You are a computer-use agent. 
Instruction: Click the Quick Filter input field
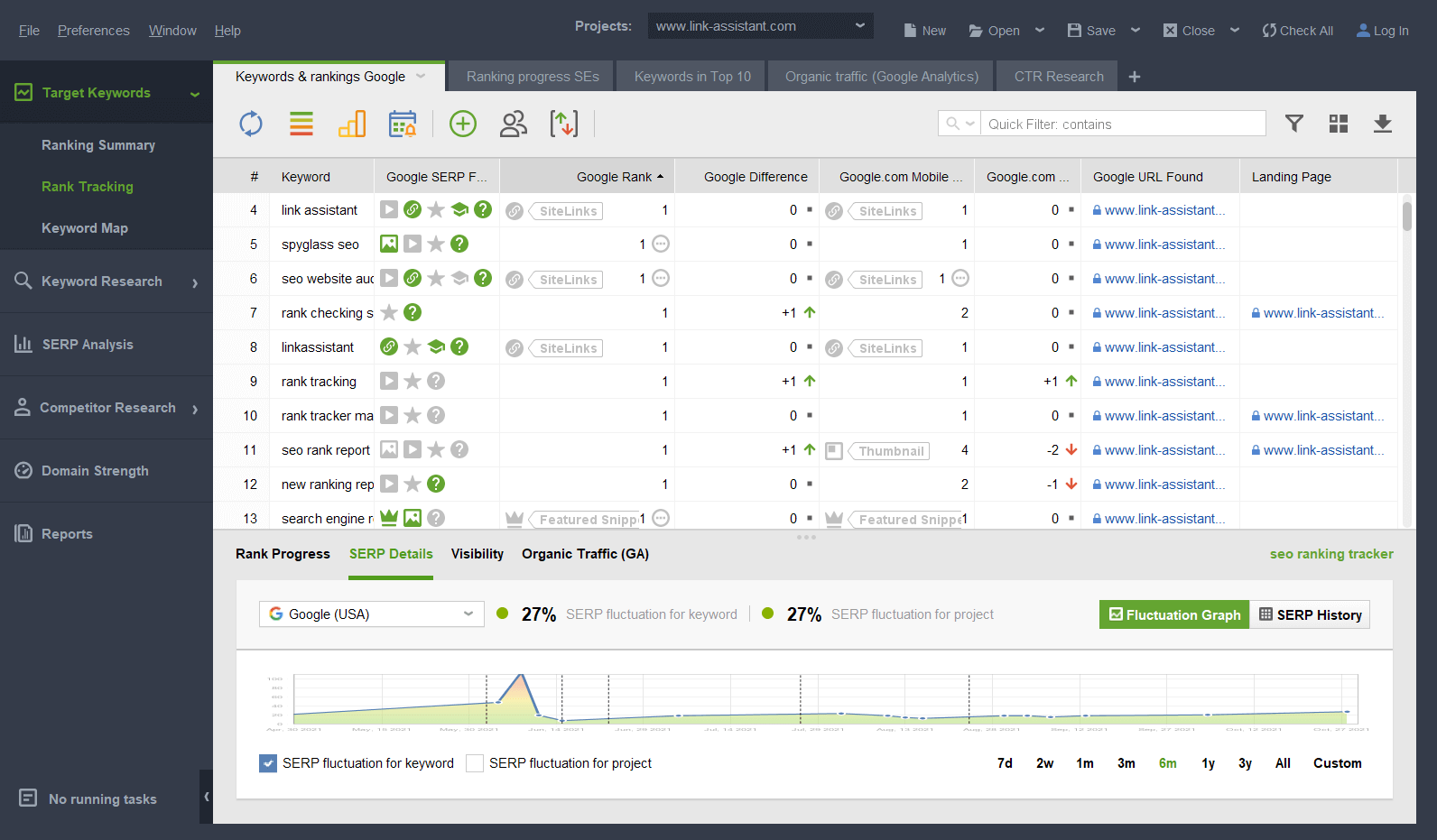[1123, 124]
